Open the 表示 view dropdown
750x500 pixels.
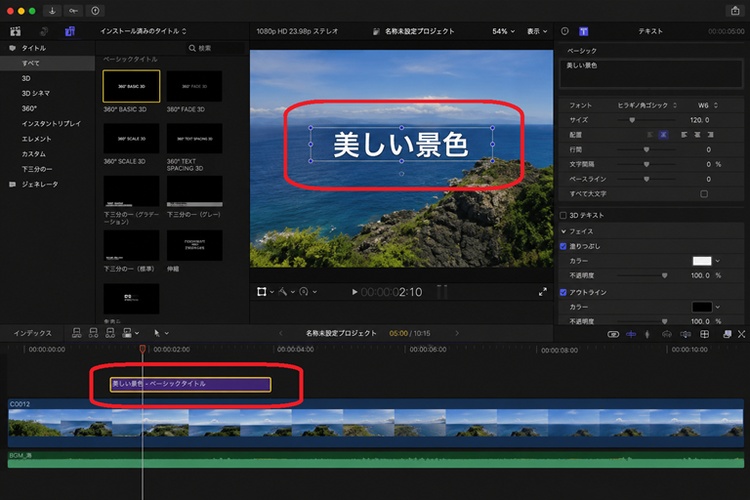coord(537,31)
